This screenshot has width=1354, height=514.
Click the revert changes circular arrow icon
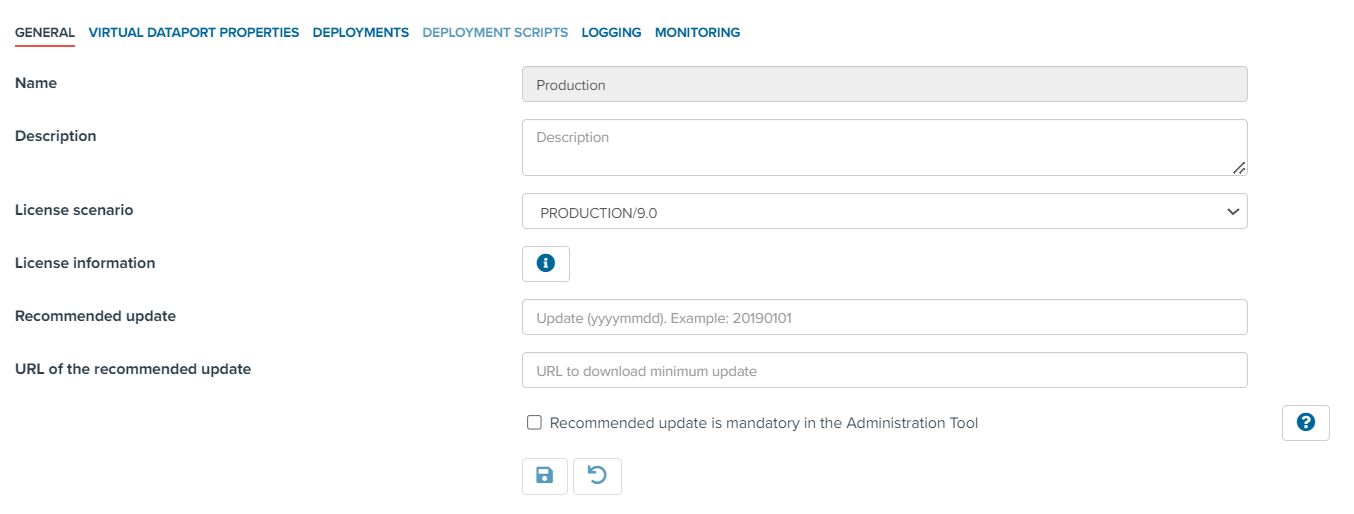point(597,476)
